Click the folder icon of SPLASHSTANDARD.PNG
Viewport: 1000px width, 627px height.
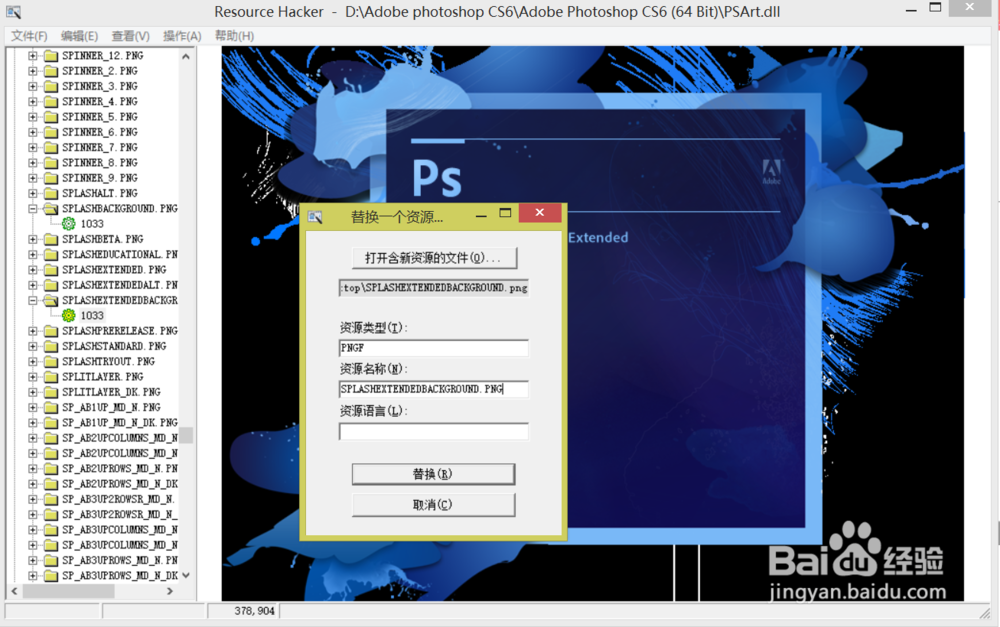(51, 346)
